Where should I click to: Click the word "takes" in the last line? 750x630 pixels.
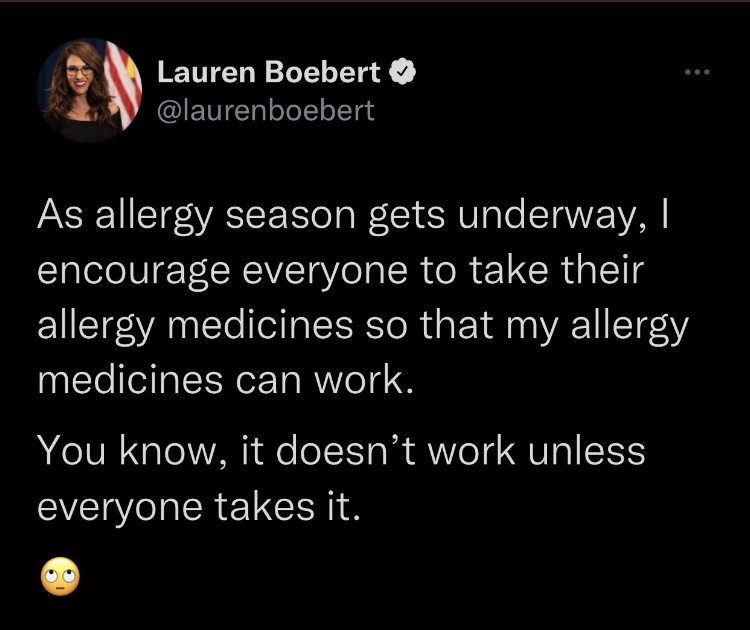pos(264,507)
